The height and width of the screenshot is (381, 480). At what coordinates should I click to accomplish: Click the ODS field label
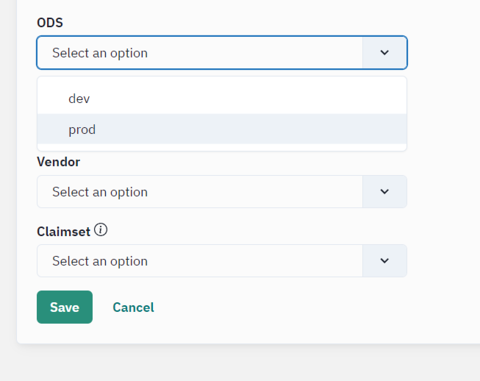(50, 23)
